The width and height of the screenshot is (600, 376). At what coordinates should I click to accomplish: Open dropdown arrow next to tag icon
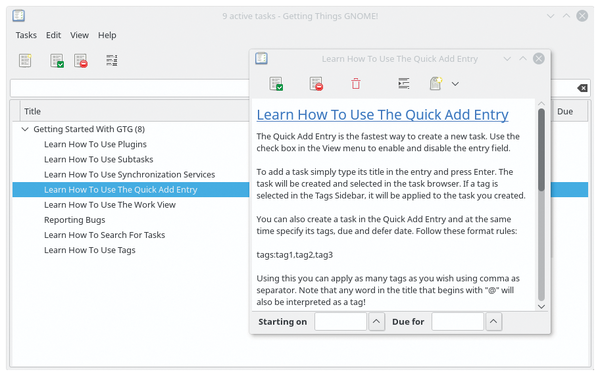455,84
